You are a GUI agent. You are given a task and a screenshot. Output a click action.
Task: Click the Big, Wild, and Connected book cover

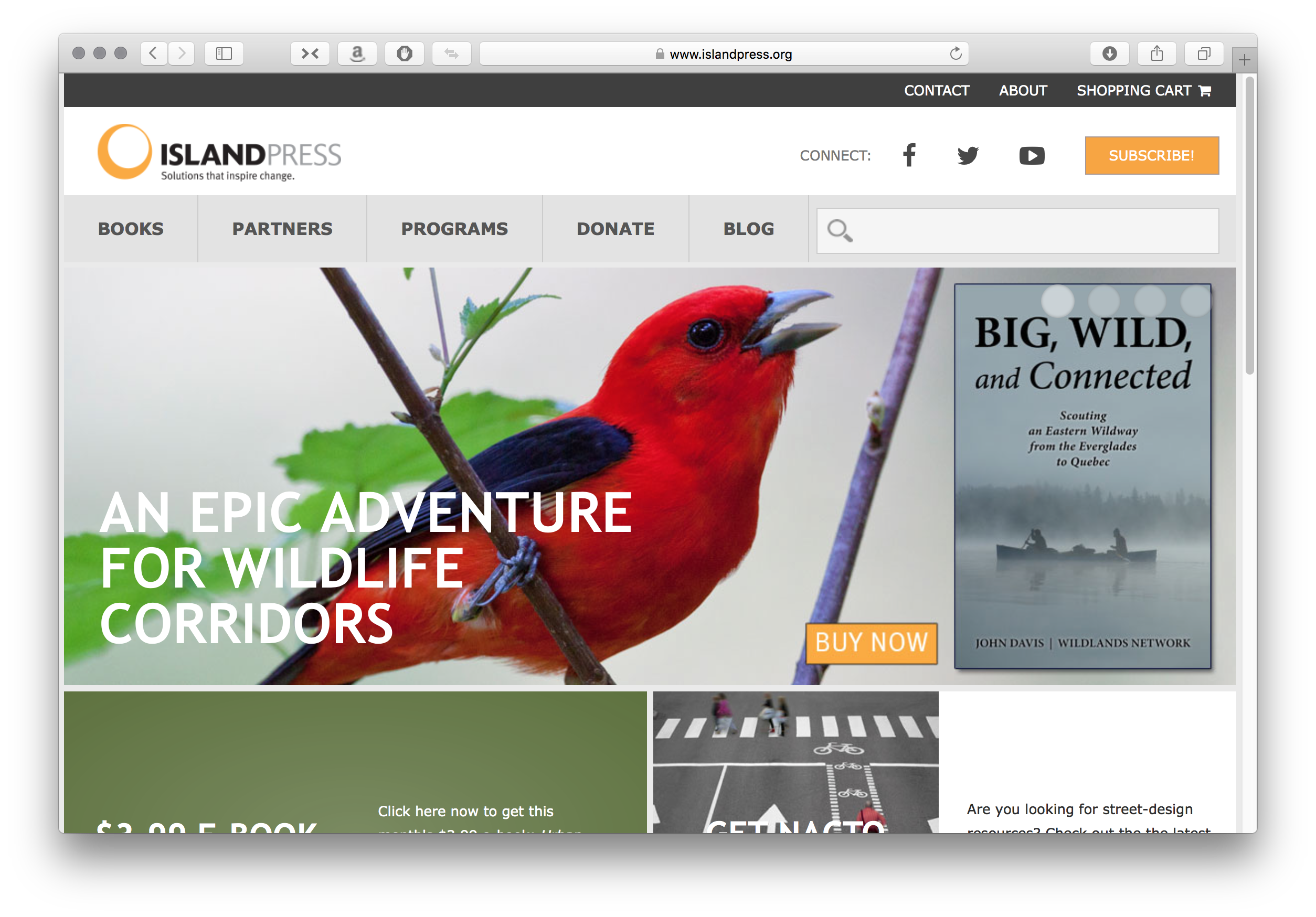point(1082,476)
